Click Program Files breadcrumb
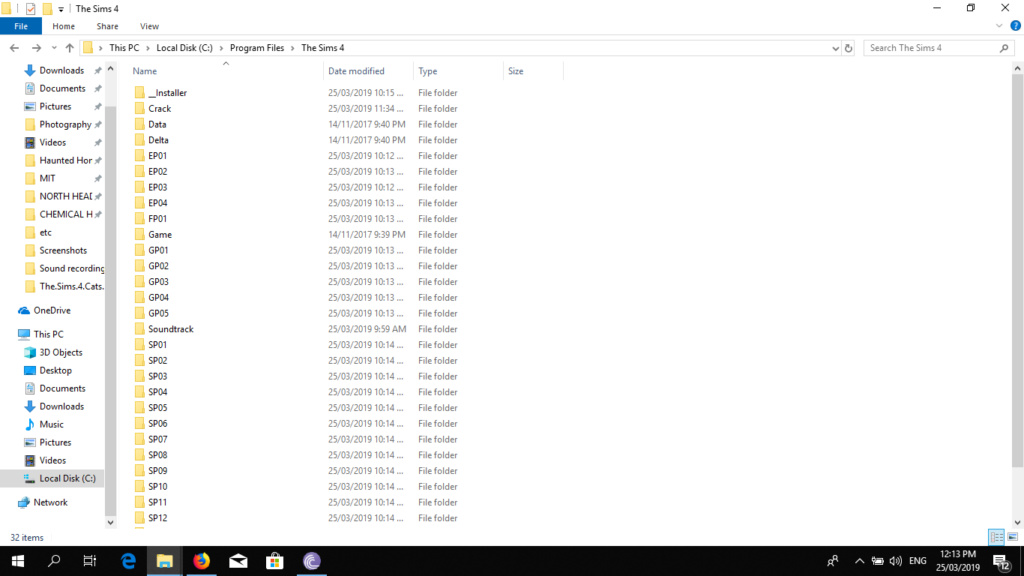This screenshot has width=1024, height=576. tap(257, 48)
